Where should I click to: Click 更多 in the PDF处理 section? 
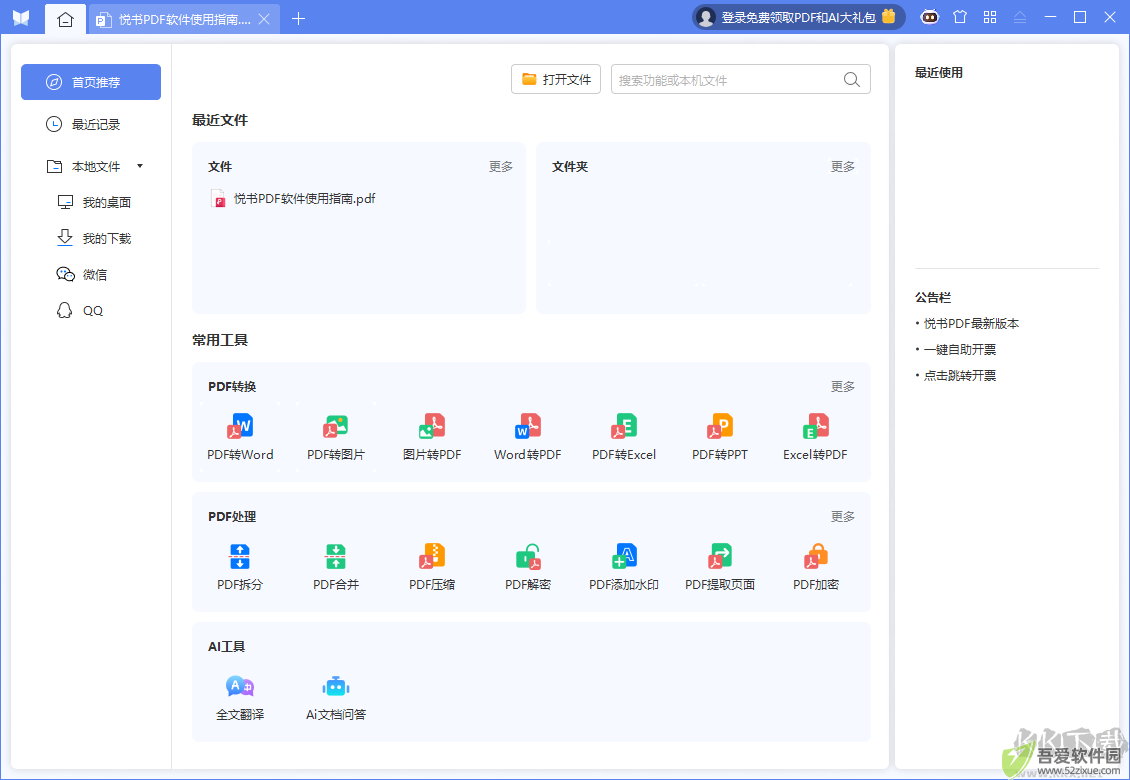(842, 516)
